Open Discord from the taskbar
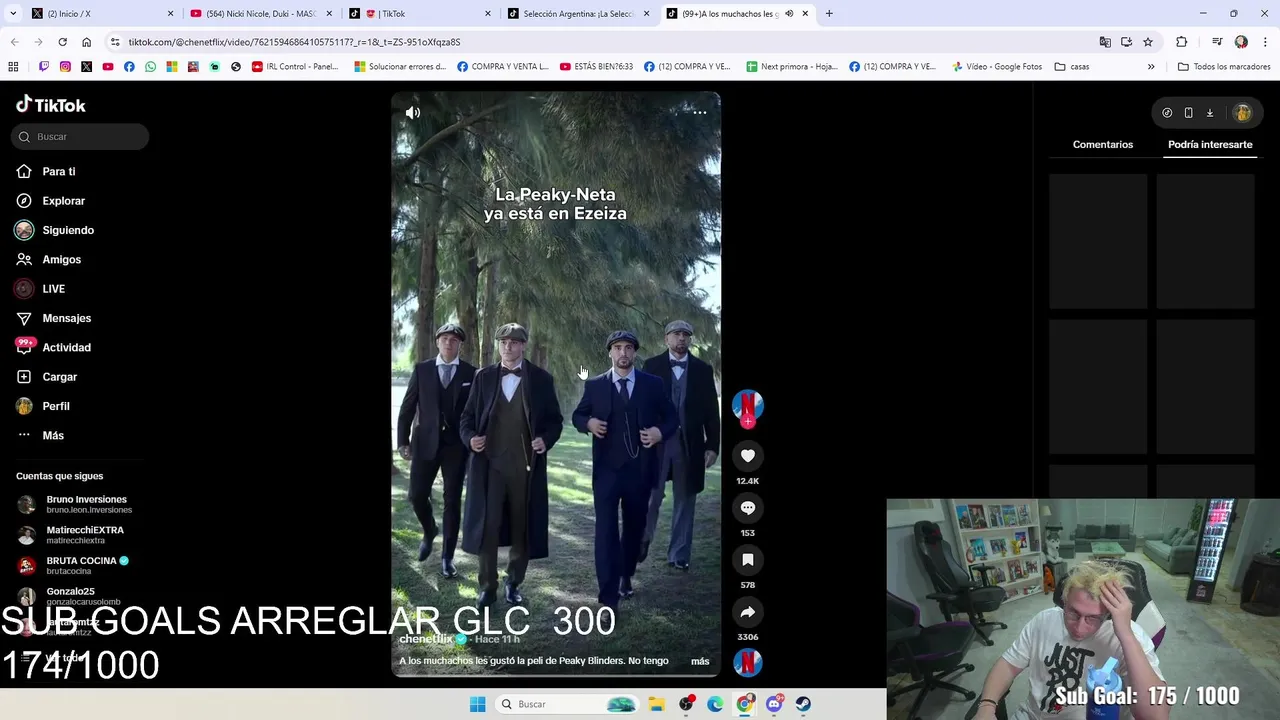 coord(774,704)
